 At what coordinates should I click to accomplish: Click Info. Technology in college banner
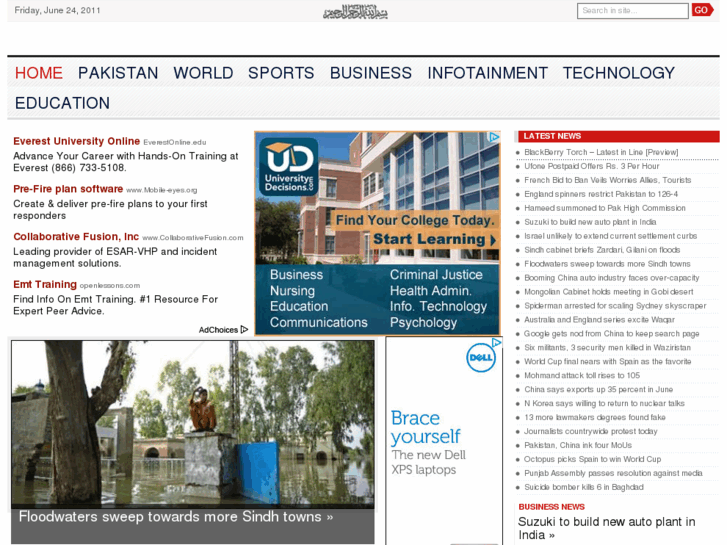click(x=438, y=306)
